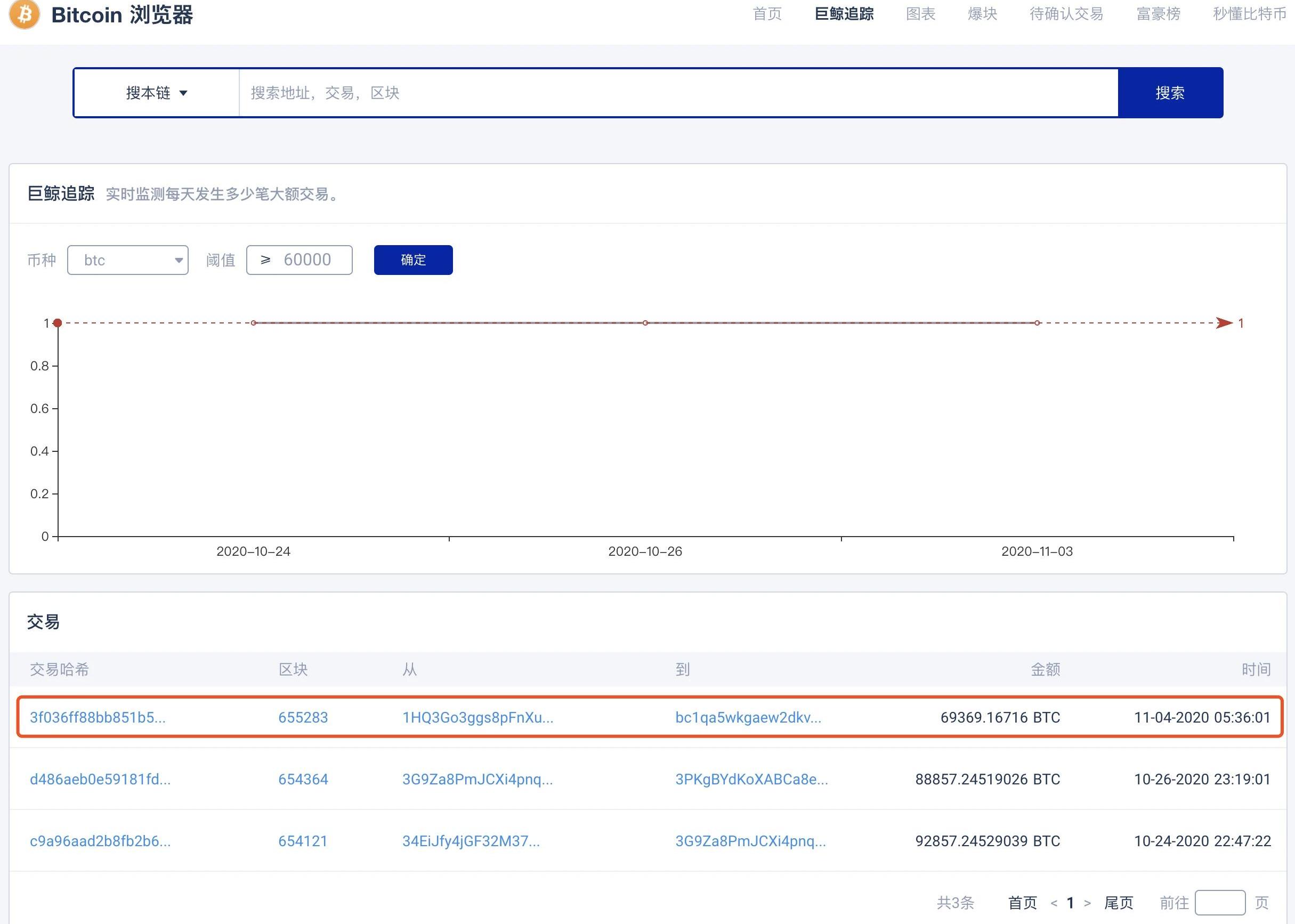Focus the address search input field
This screenshot has height=924, width=1295.
[x=677, y=93]
